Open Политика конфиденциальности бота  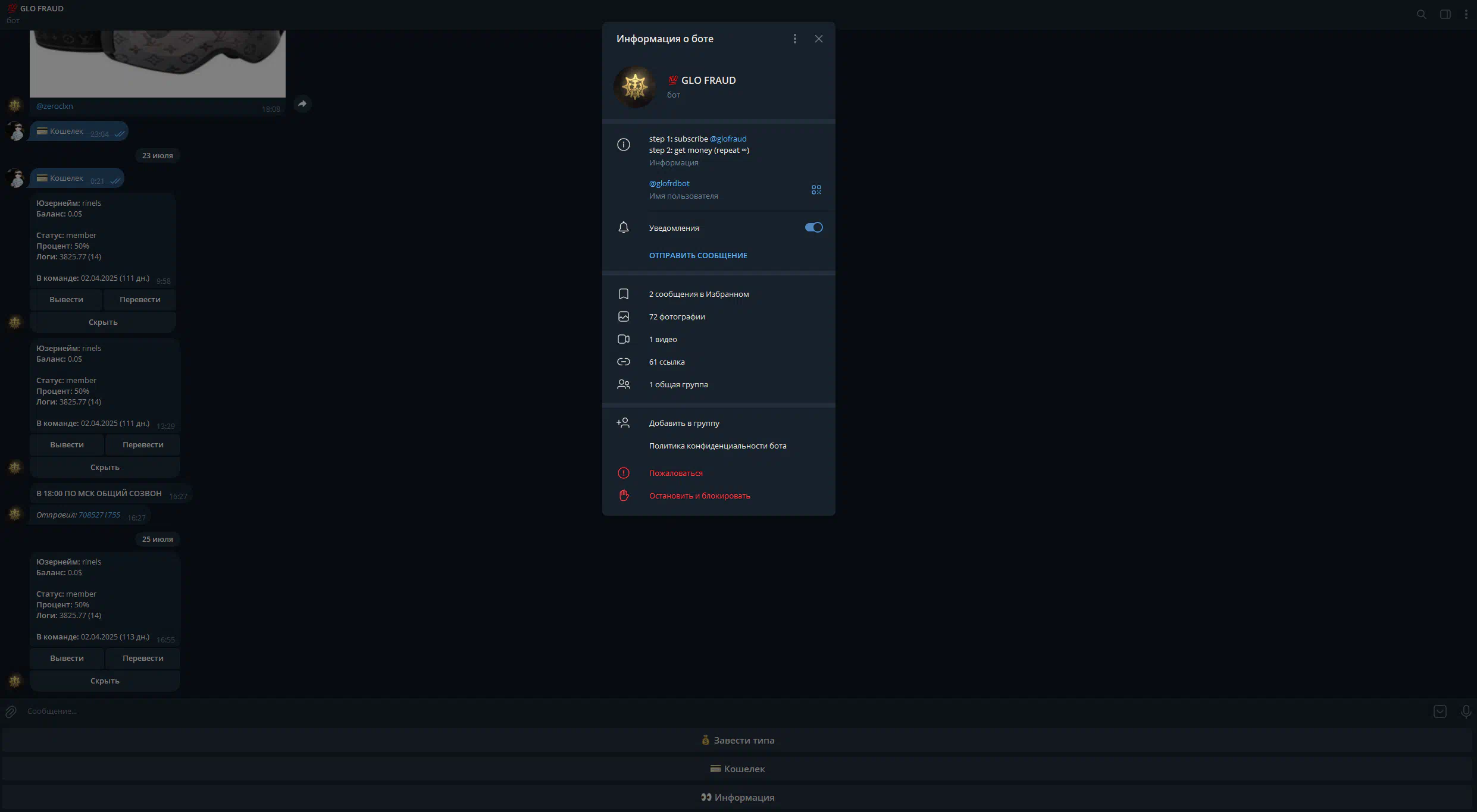[718, 446]
